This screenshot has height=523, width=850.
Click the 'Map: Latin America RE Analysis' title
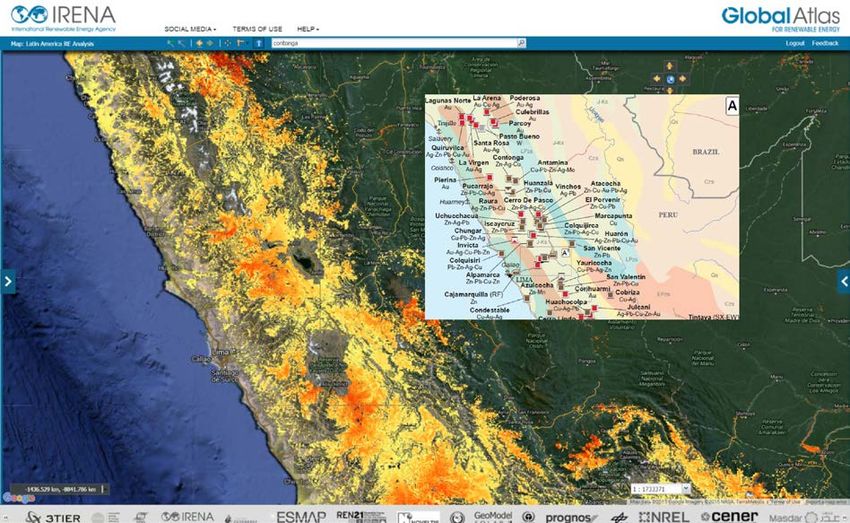click(x=53, y=44)
